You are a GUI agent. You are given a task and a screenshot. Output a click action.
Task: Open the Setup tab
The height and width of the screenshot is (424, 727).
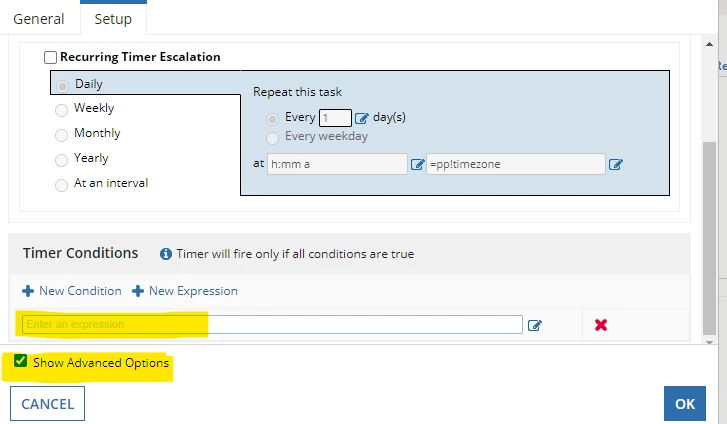point(113,19)
